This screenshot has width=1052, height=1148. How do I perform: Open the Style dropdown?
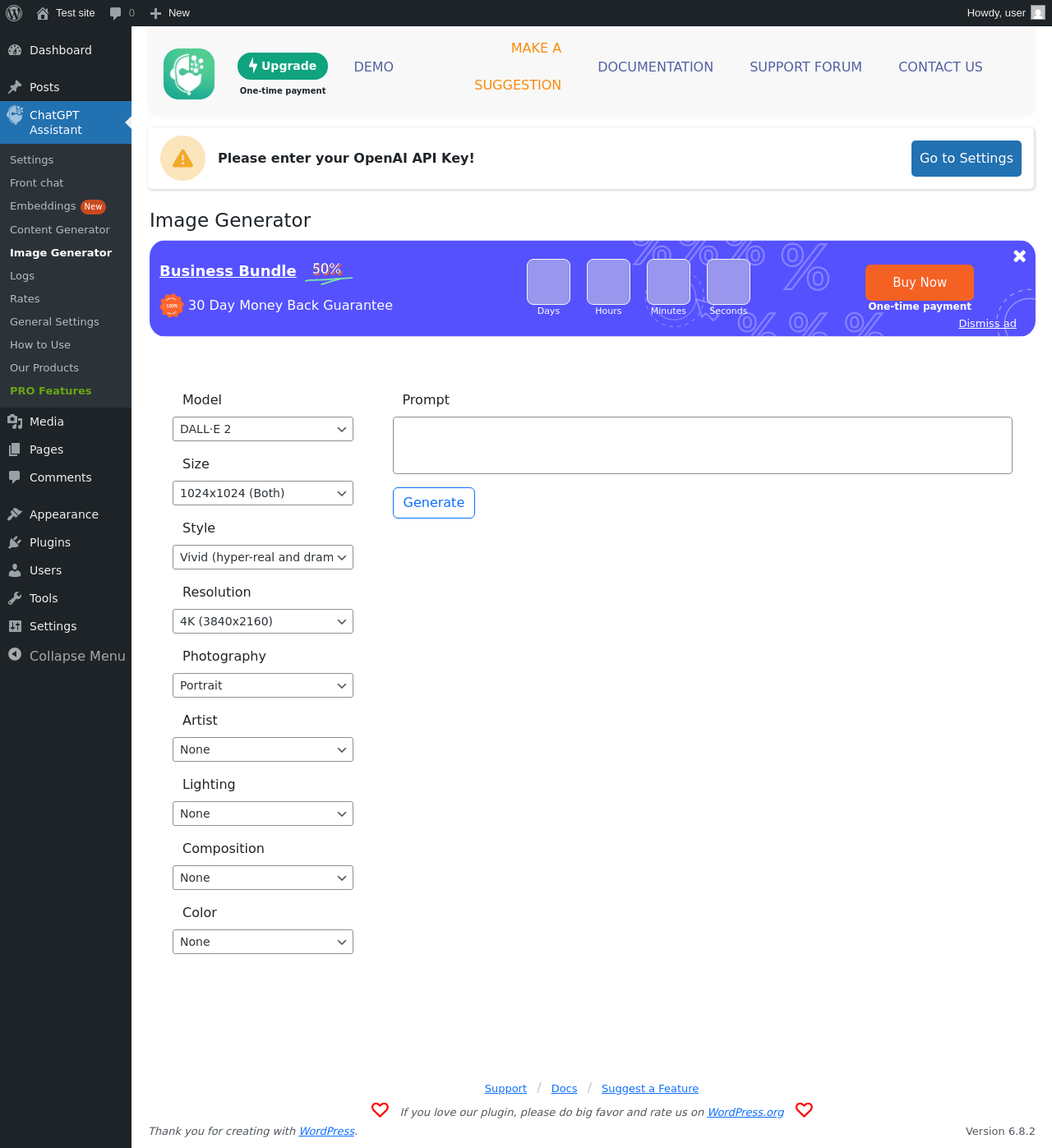click(263, 557)
